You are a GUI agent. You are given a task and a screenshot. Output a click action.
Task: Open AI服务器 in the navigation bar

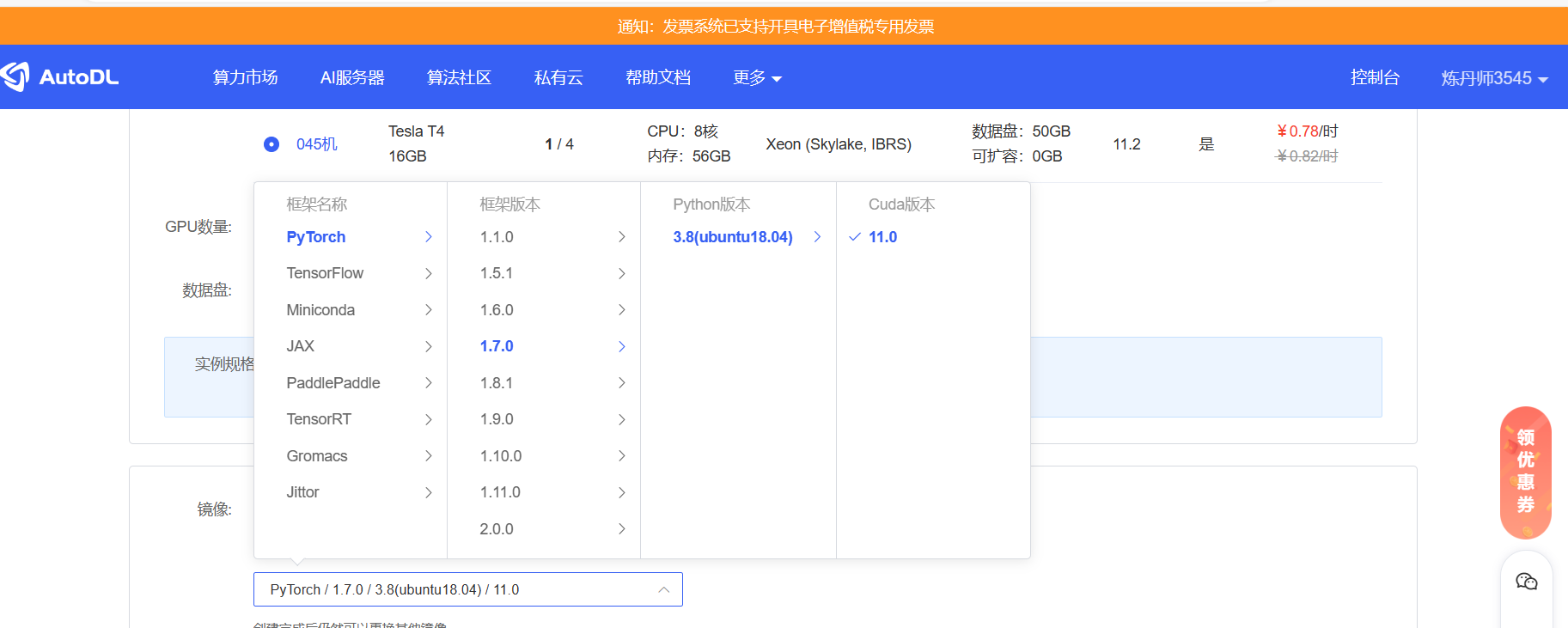click(352, 77)
